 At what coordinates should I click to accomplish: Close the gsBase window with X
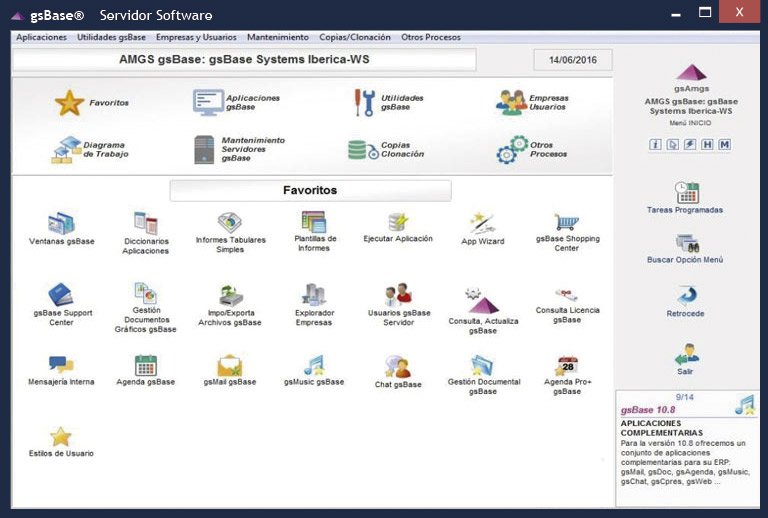coord(739,12)
